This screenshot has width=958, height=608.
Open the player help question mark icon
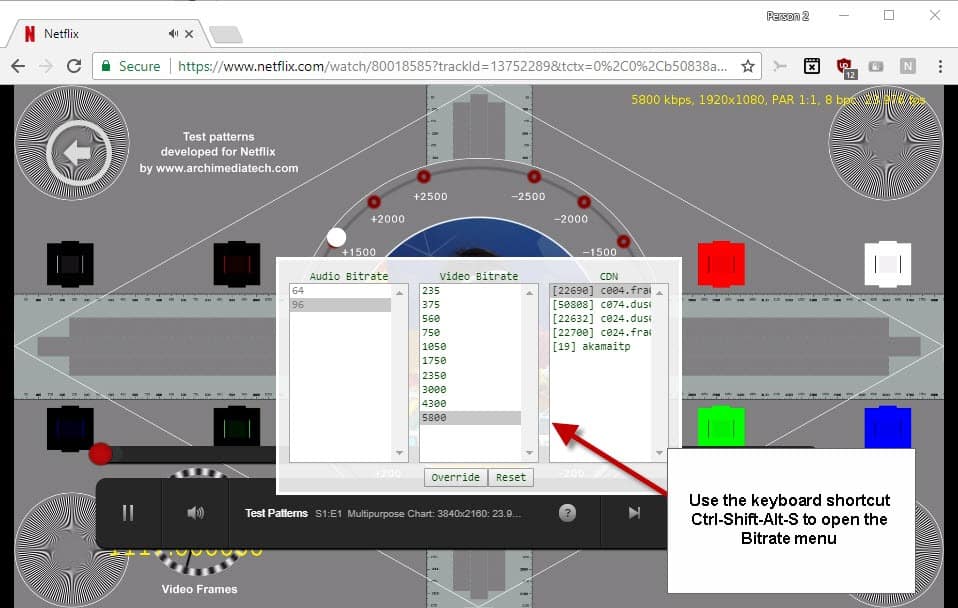point(567,513)
